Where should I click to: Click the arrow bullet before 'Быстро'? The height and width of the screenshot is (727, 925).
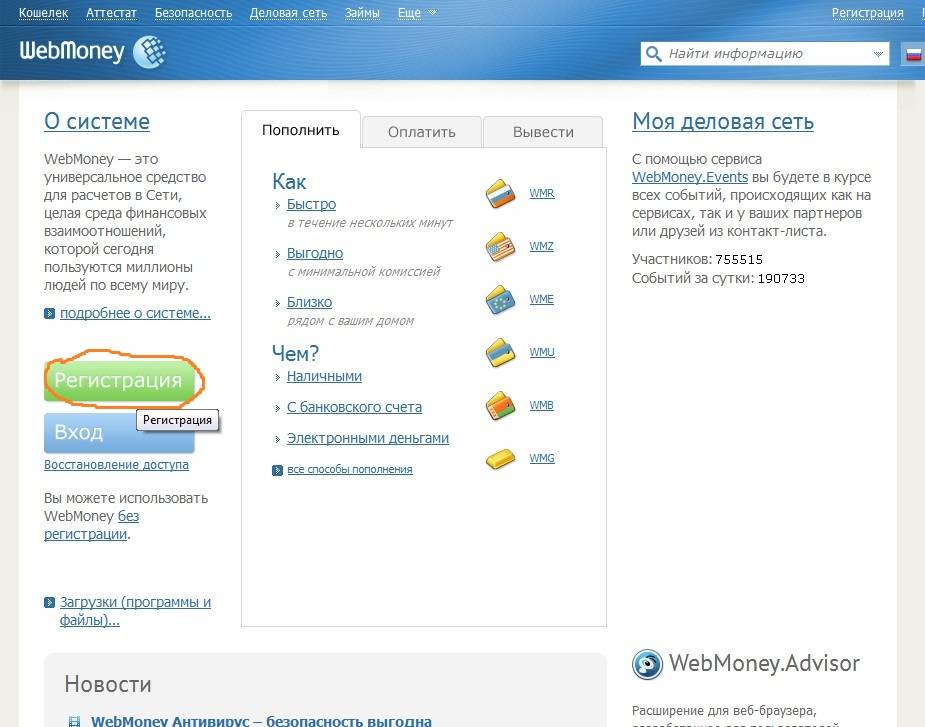[x=277, y=205]
